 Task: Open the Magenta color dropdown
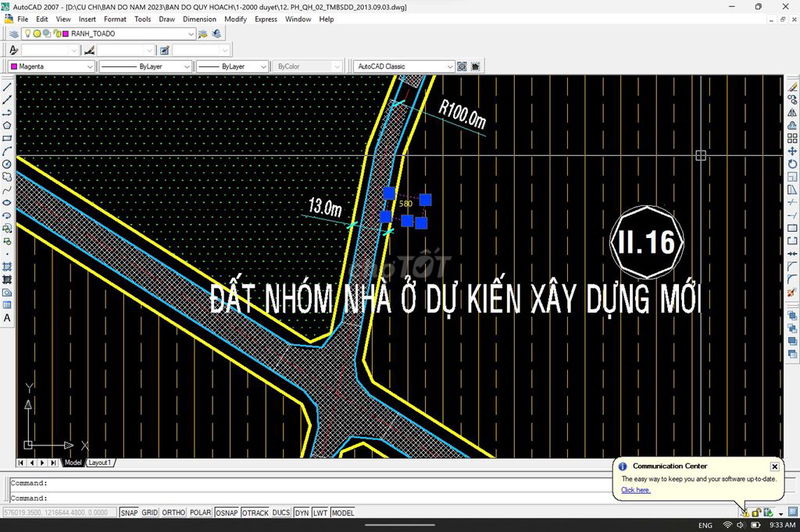[x=89, y=67]
